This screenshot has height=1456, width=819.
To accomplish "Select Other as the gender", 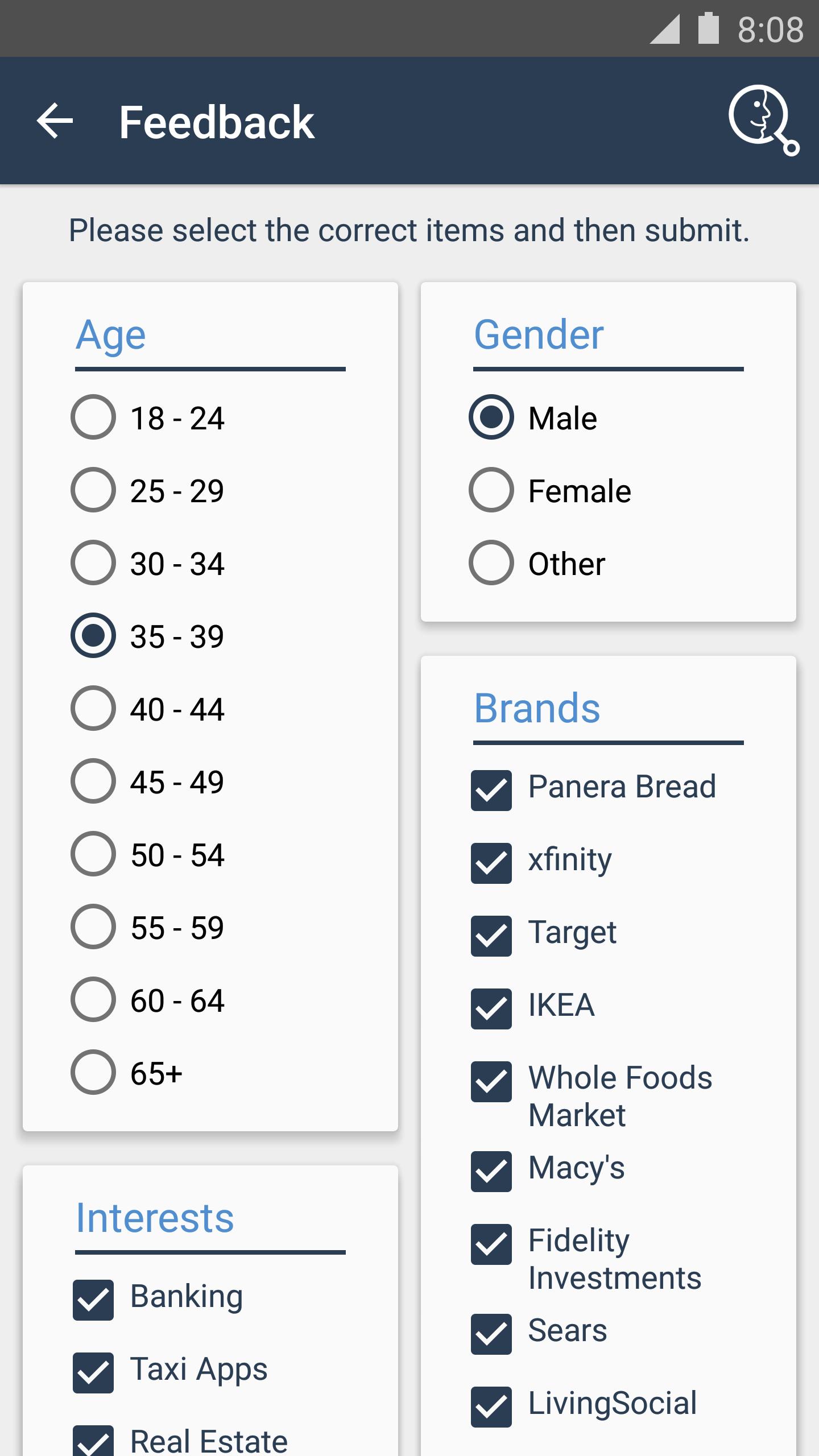I will click(491, 564).
